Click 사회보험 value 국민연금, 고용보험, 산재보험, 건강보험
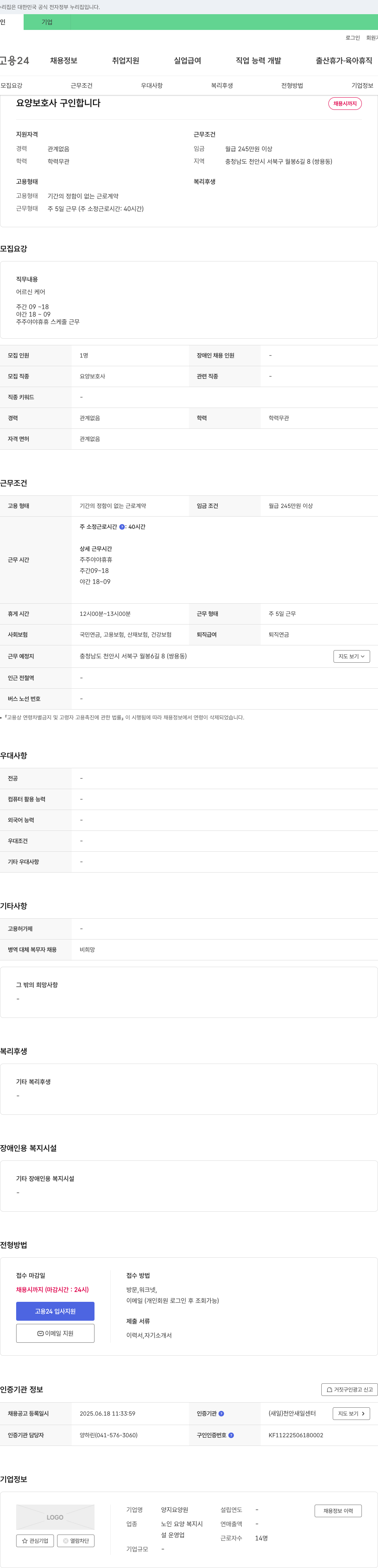The image size is (378, 1568). [x=125, y=634]
